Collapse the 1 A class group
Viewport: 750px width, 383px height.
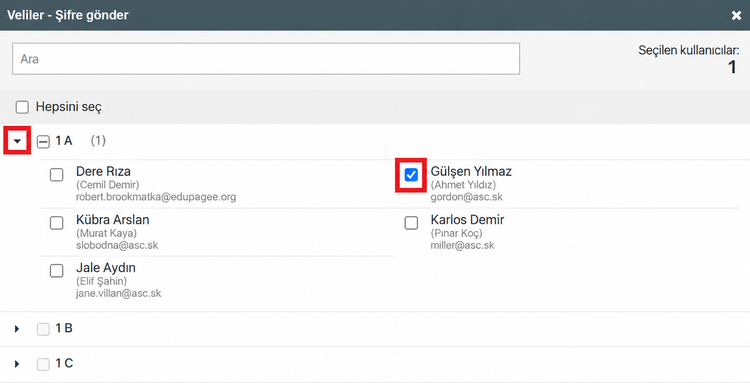(x=17, y=141)
